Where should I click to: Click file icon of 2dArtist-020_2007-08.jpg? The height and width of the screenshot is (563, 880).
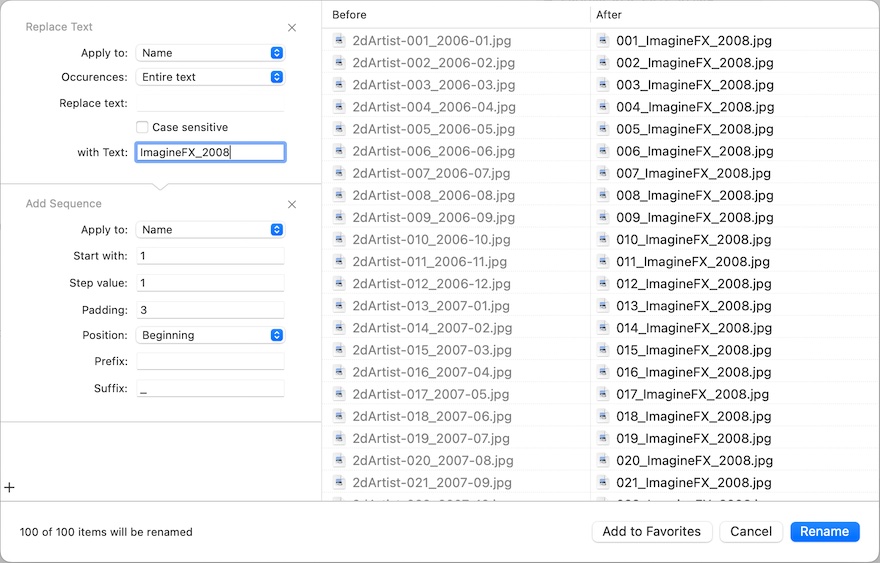pyautogui.click(x=339, y=460)
